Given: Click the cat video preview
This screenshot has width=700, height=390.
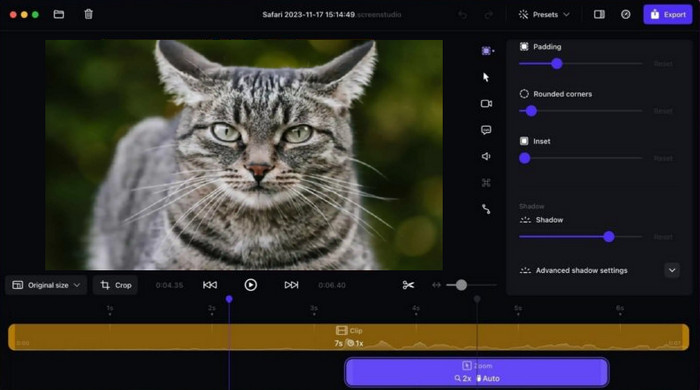Looking at the screenshot, I should (244, 155).
